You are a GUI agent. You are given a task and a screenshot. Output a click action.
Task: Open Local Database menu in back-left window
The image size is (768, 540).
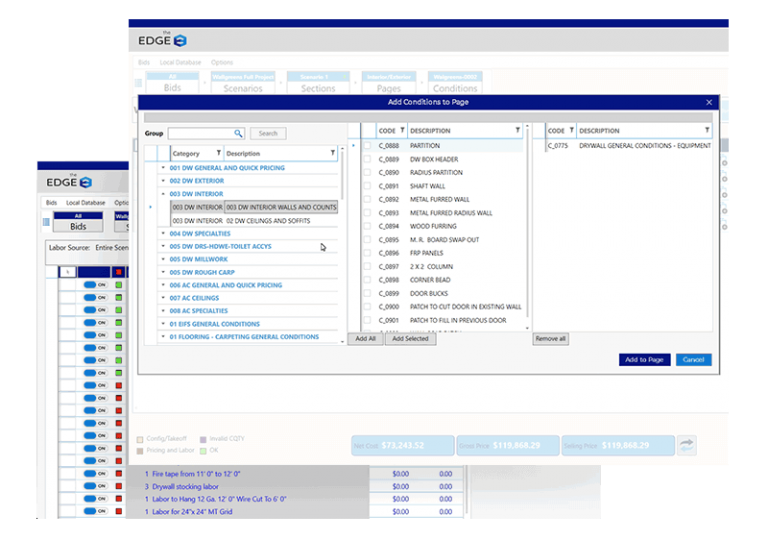click(86, 202)
